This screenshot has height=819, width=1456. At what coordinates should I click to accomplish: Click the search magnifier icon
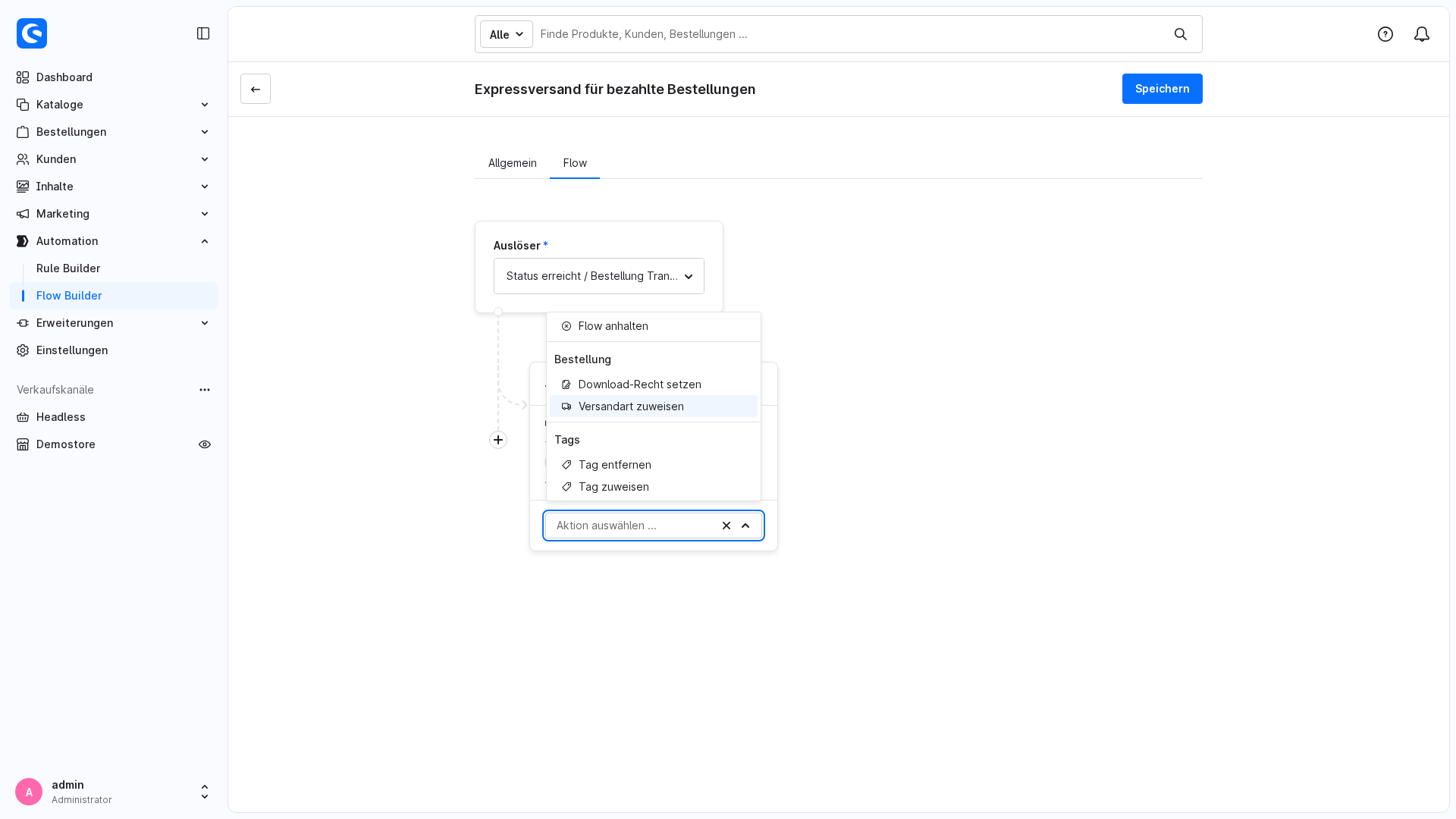pyautogui.click(x=1181, y=34)
